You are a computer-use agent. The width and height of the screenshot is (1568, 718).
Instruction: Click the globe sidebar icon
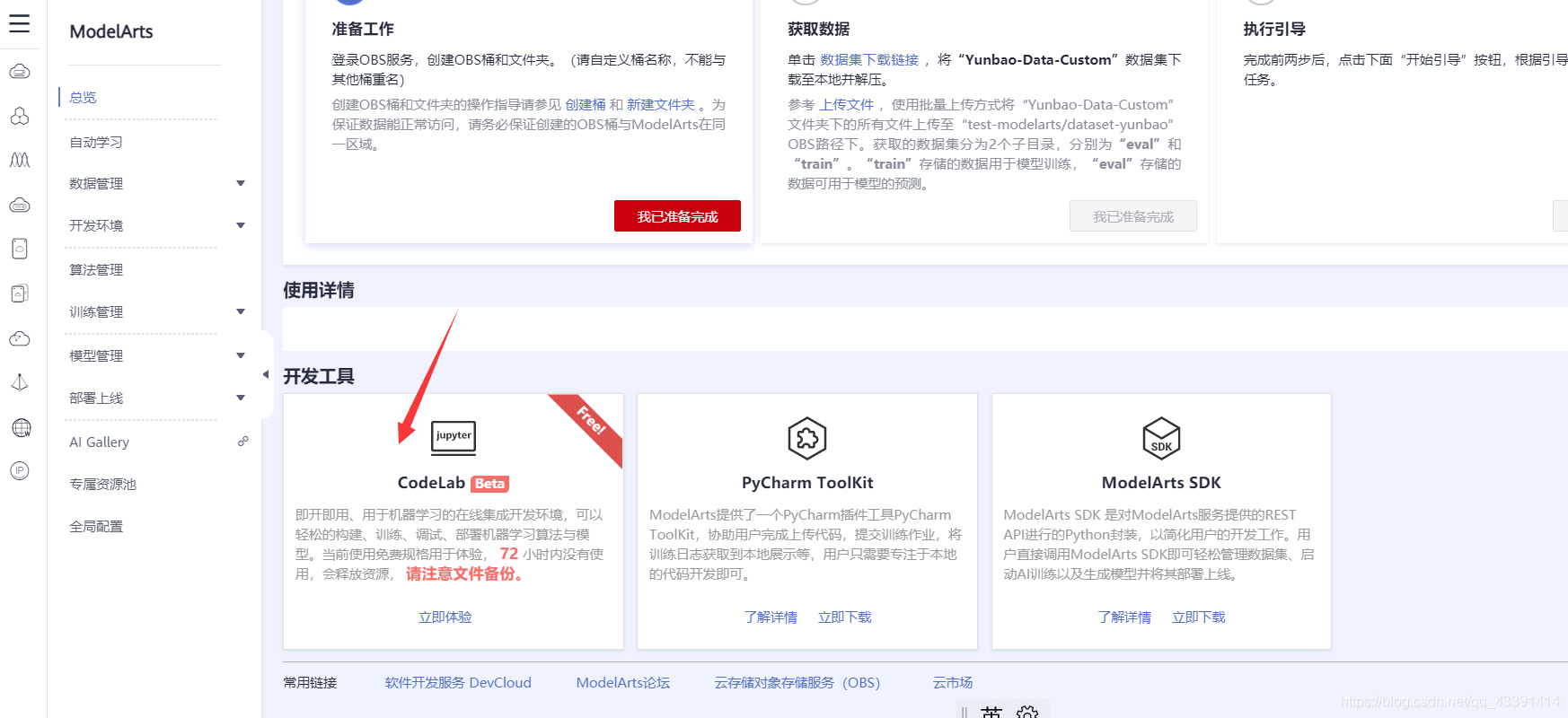click(x=21, y=427)
